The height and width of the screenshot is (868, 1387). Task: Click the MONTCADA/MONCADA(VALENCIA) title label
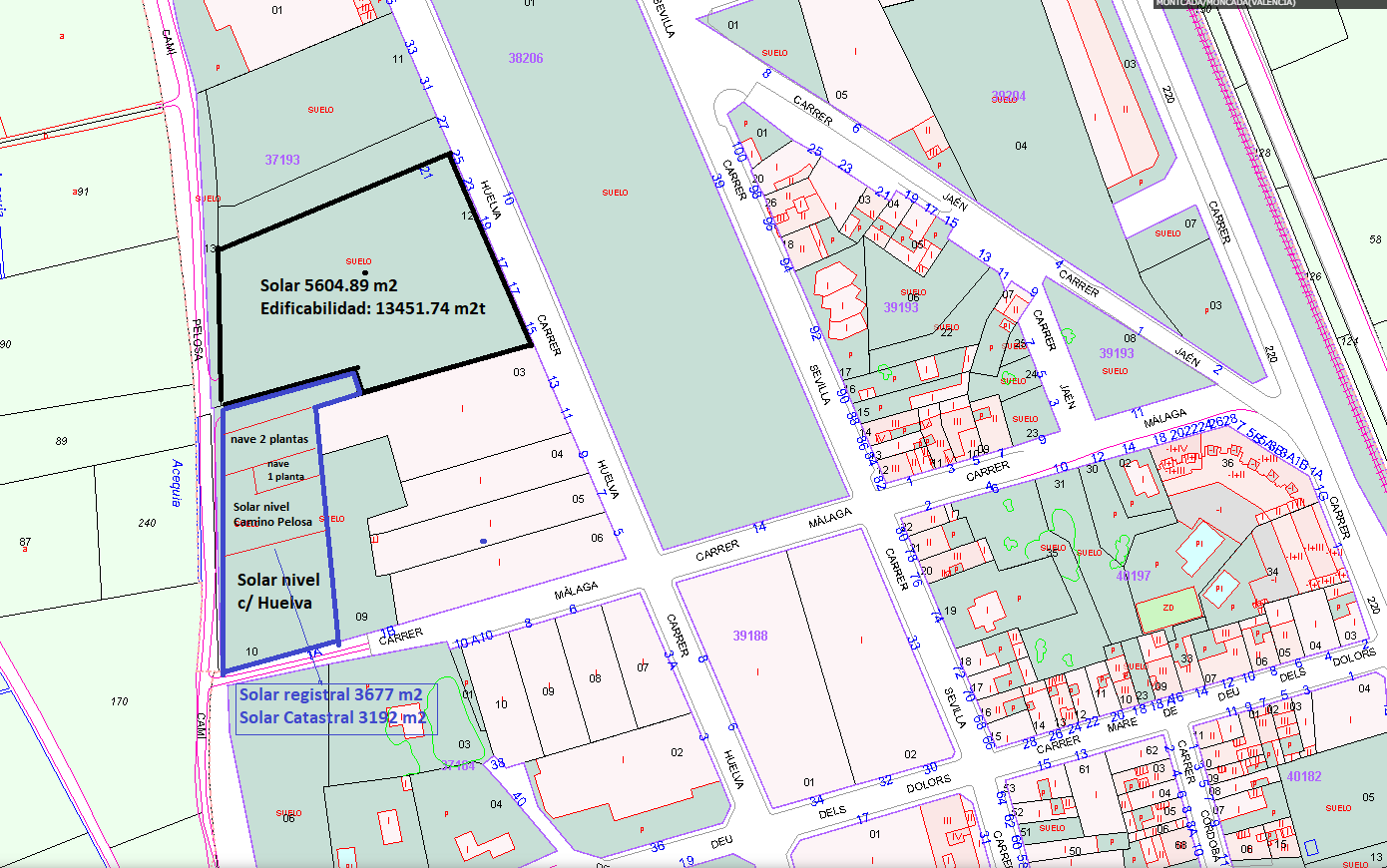(1224, 3)
